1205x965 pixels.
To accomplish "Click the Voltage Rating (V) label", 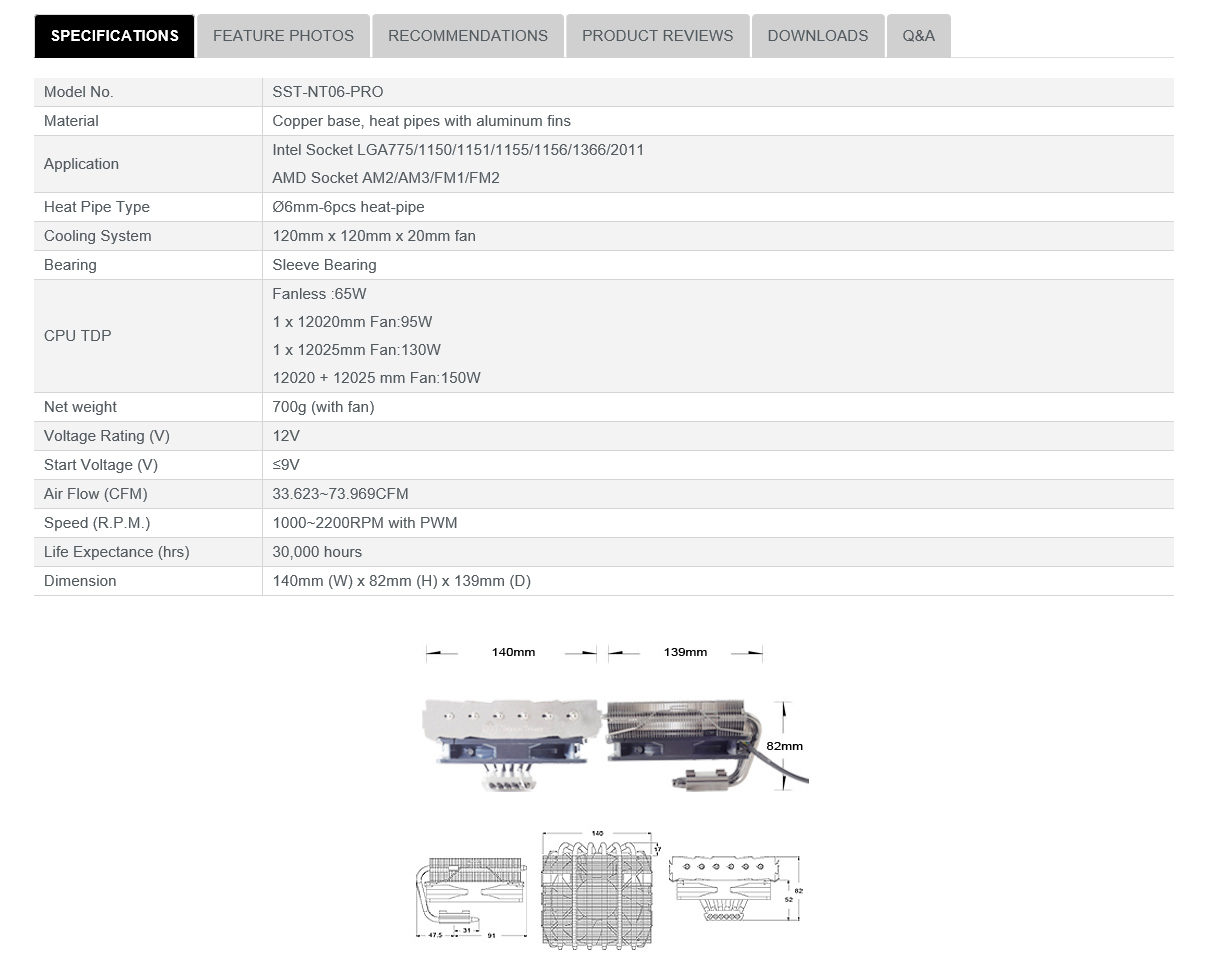I will [107, 436].
